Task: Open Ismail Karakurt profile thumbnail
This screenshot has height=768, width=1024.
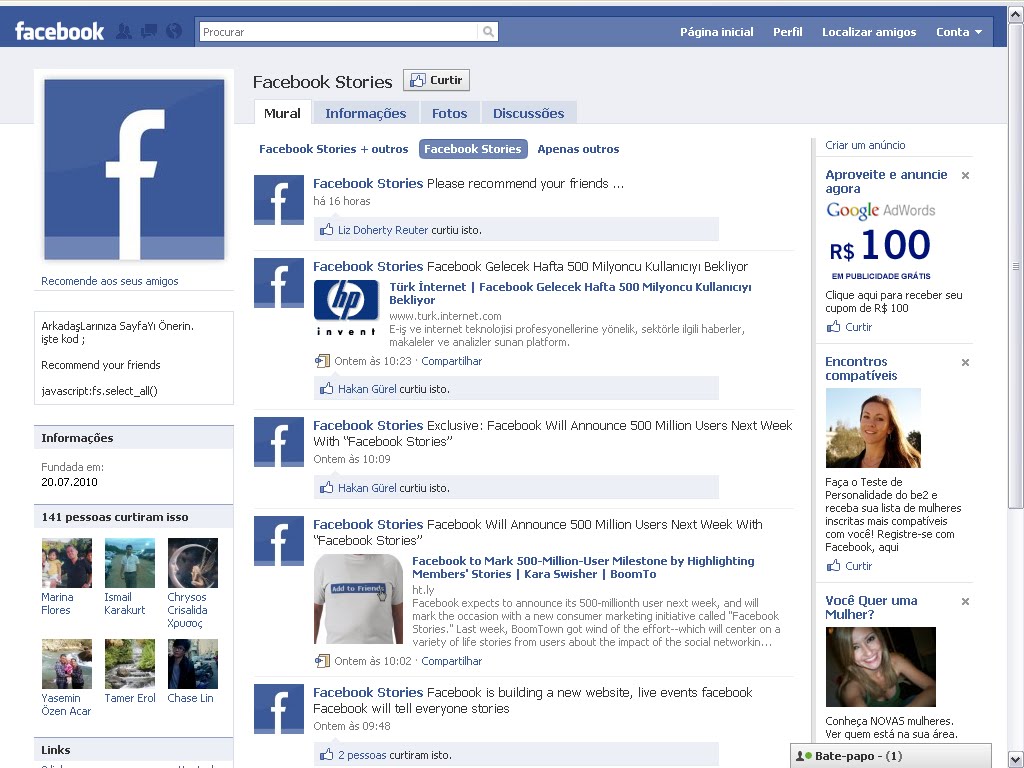Action: pos(130,563)
